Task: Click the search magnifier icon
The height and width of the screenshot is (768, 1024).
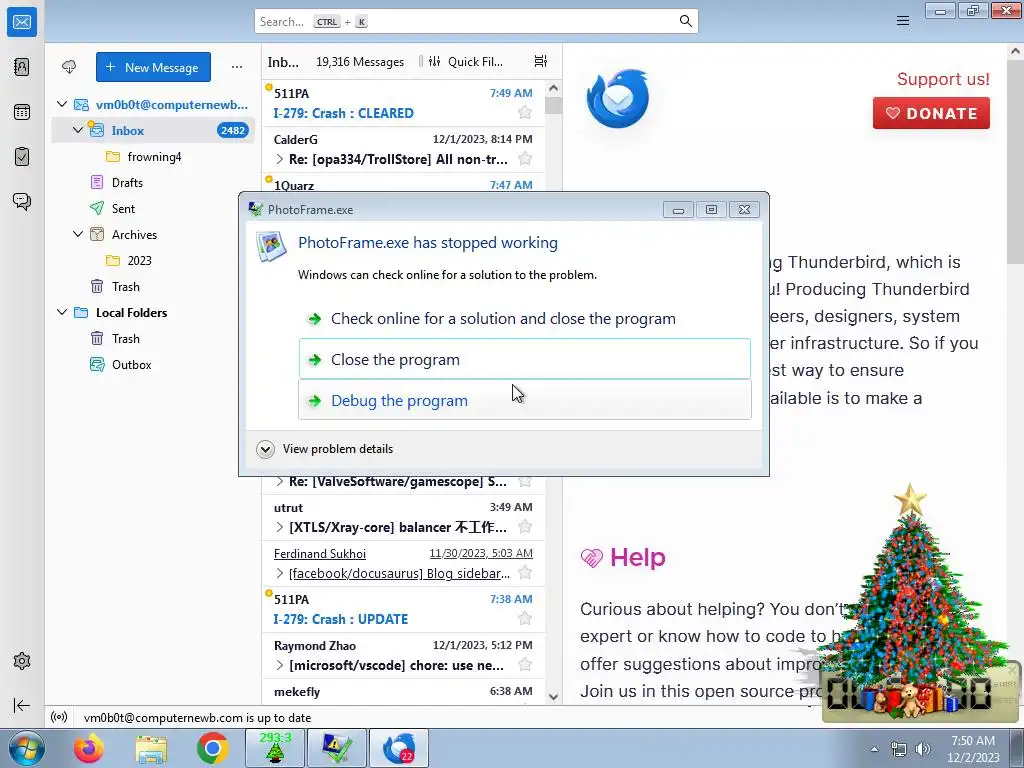Action: click(685, 21)
